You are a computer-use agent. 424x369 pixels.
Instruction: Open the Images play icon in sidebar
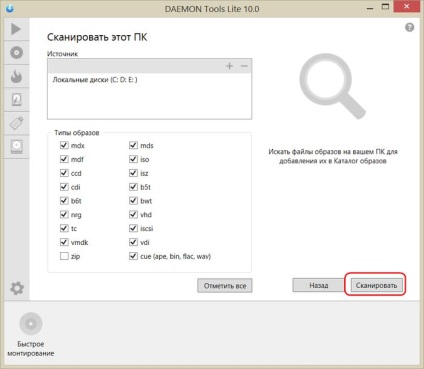tap(16, 29)
